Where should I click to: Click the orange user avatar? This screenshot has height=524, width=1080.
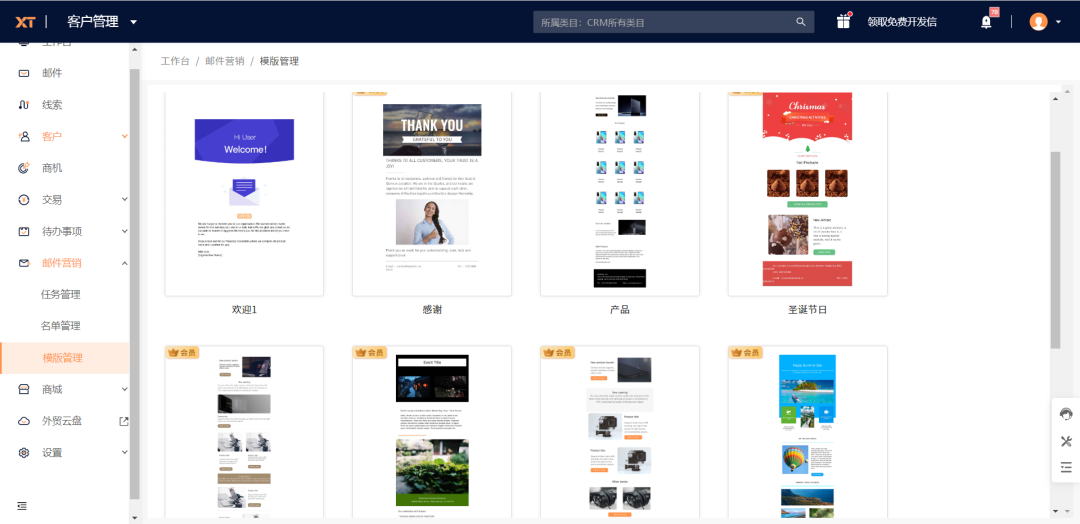(x=1038, y=22)
